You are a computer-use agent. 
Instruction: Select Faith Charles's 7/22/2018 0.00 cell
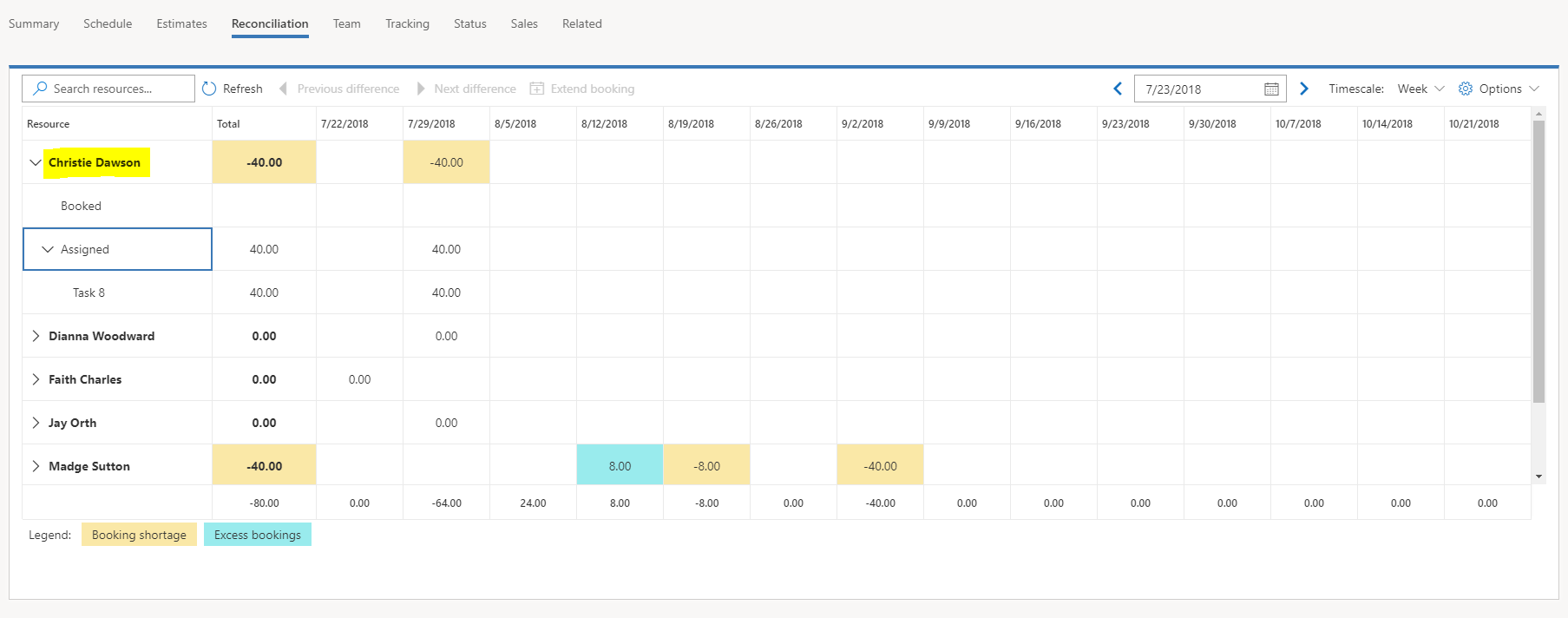tap(359, 379)
